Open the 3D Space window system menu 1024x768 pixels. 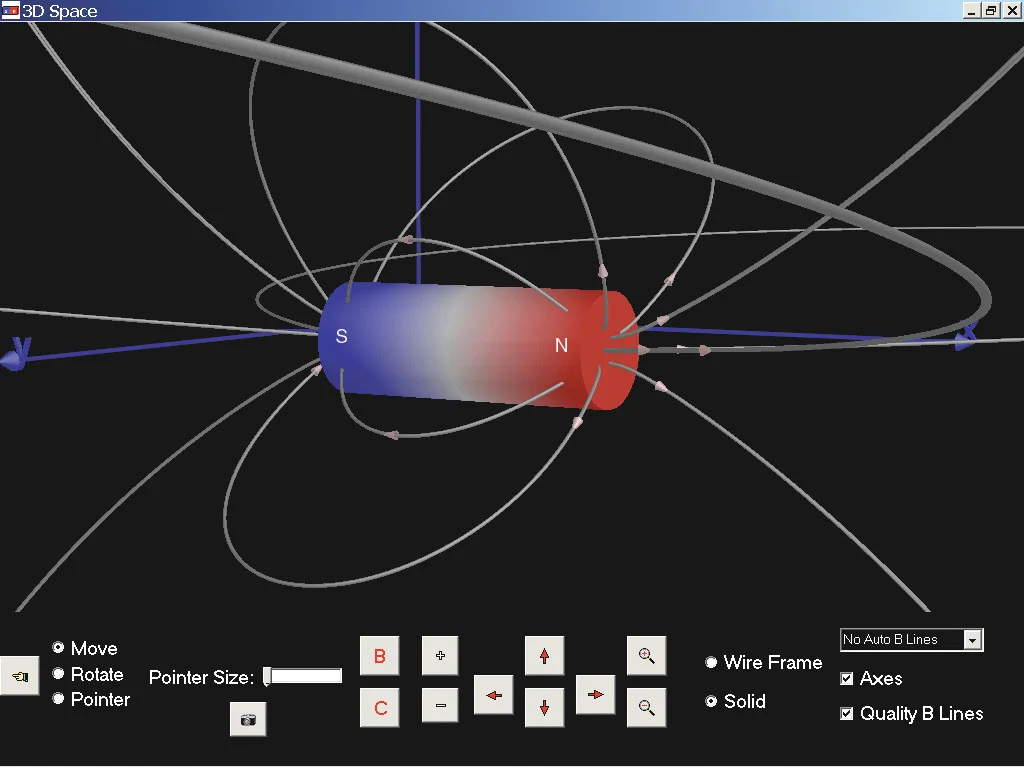click(x=10, y=11)
